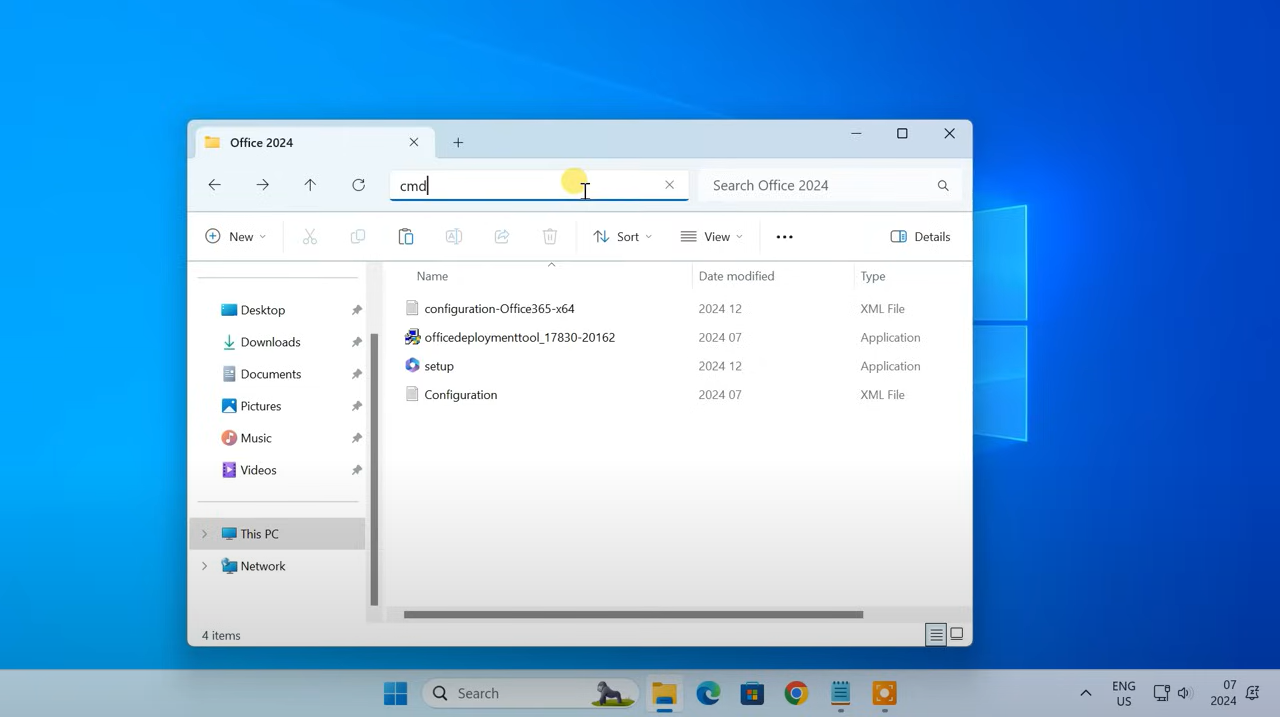1280x717 pixels.
Task: Sort by the Type column header
Action: coord(873,276)
